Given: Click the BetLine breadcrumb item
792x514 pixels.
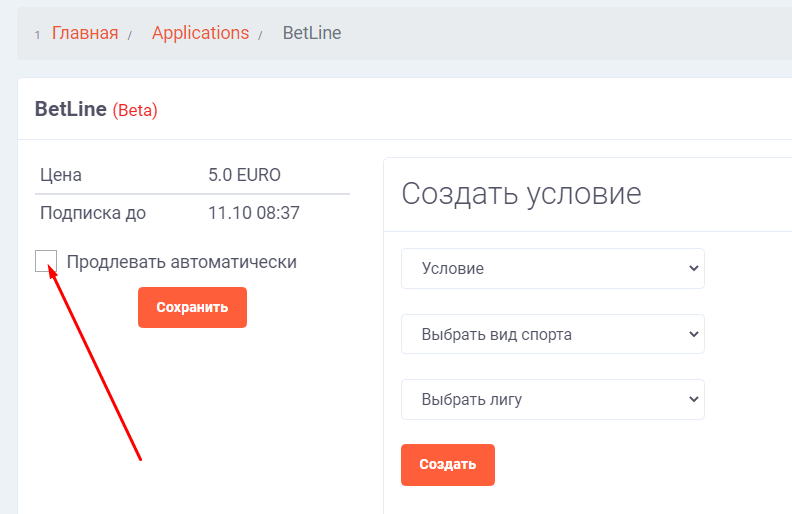Looking at the screenshot, I should coord(312,33).
